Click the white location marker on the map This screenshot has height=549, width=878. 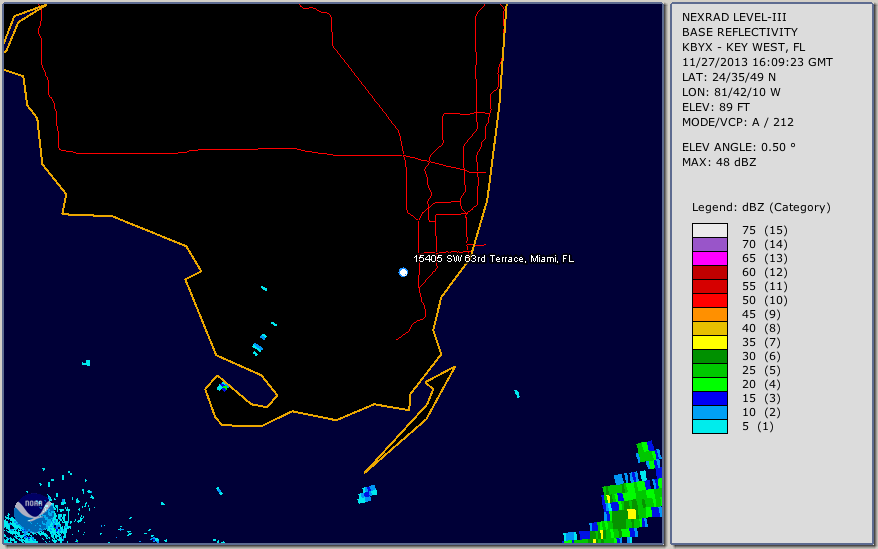tap(403, 272)
